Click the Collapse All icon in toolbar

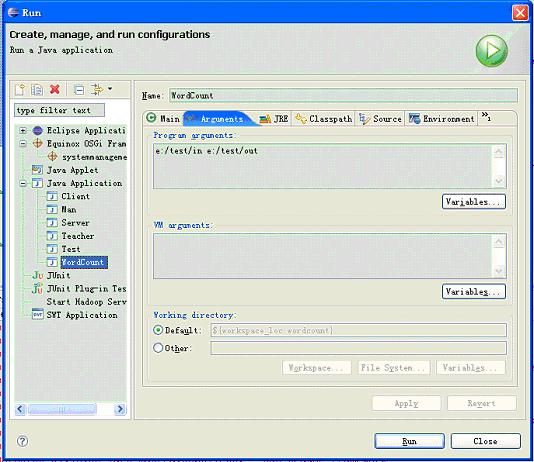click(x=79, y=90)
